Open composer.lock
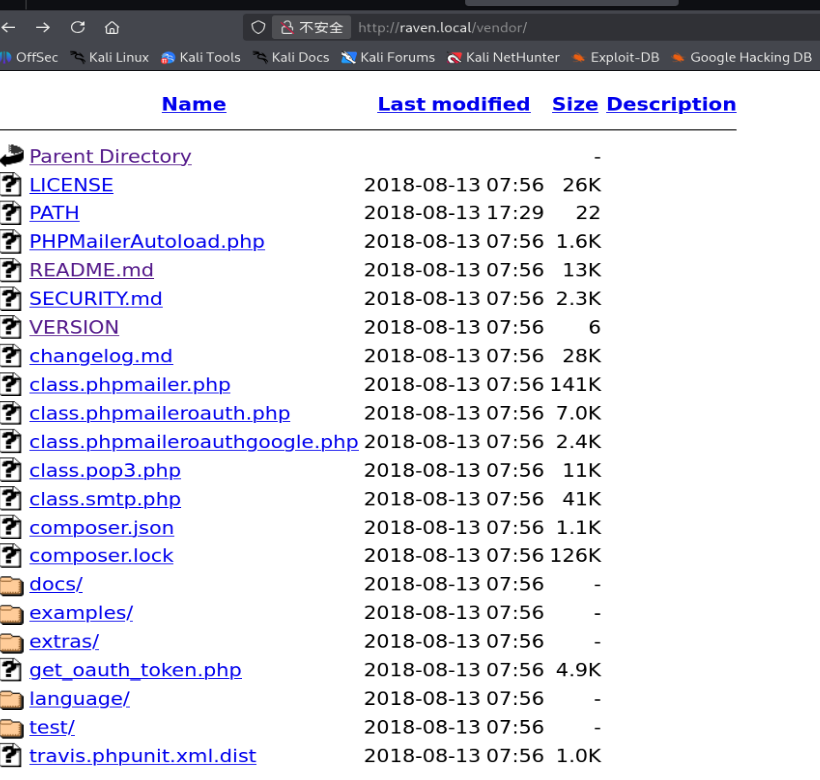 (x=101, y=556)
